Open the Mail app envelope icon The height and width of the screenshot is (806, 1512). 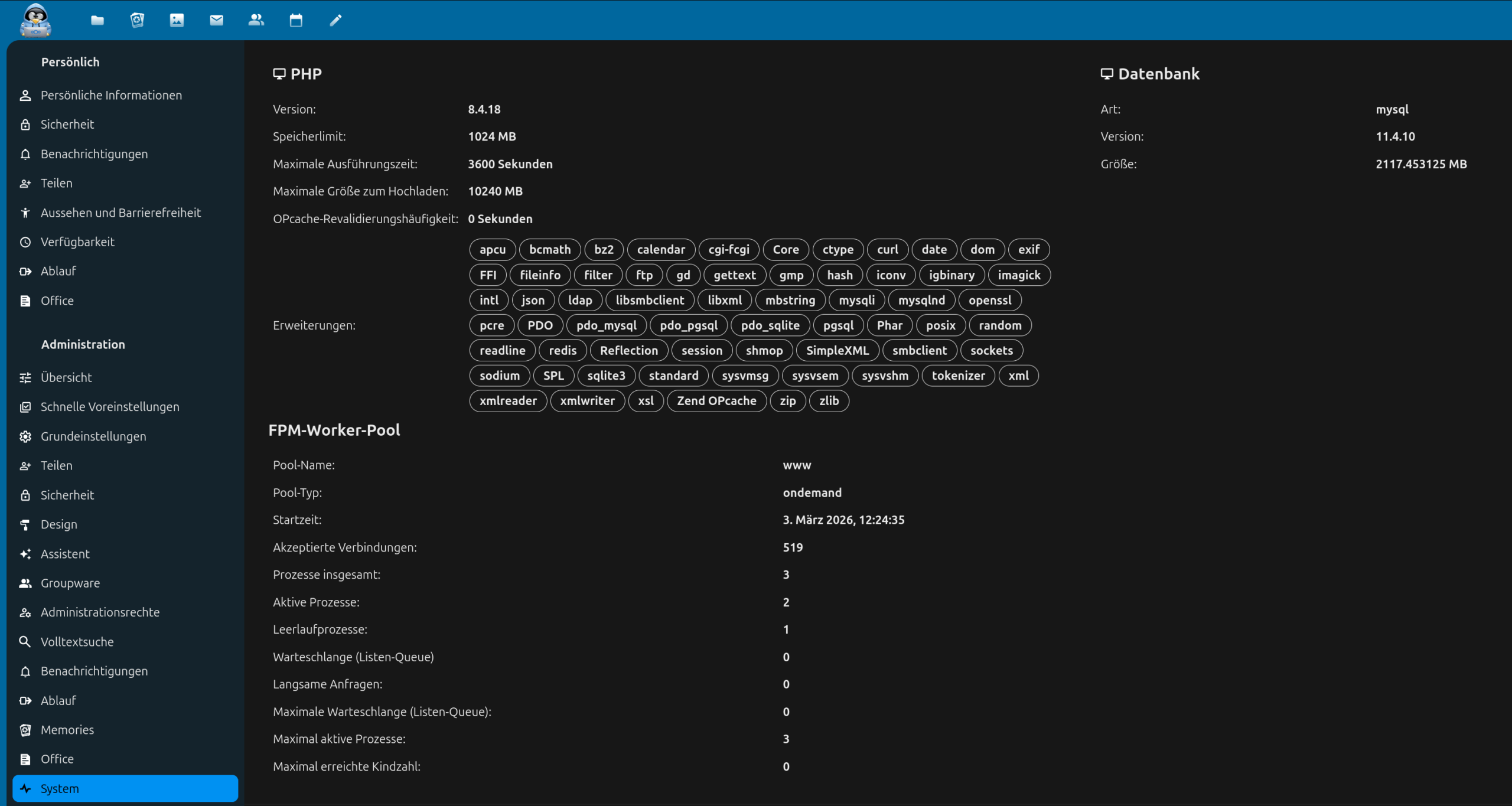coord(216,21)
